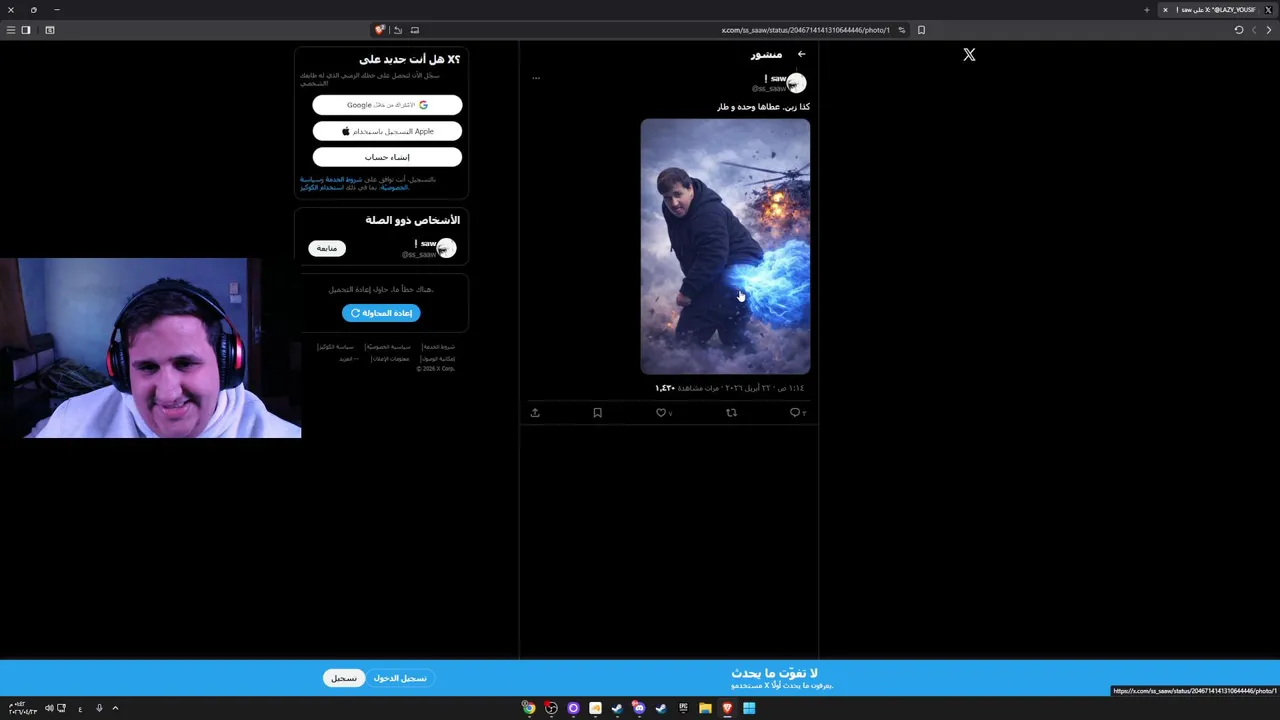Open the clock and date in system tray

click(22, 708)
